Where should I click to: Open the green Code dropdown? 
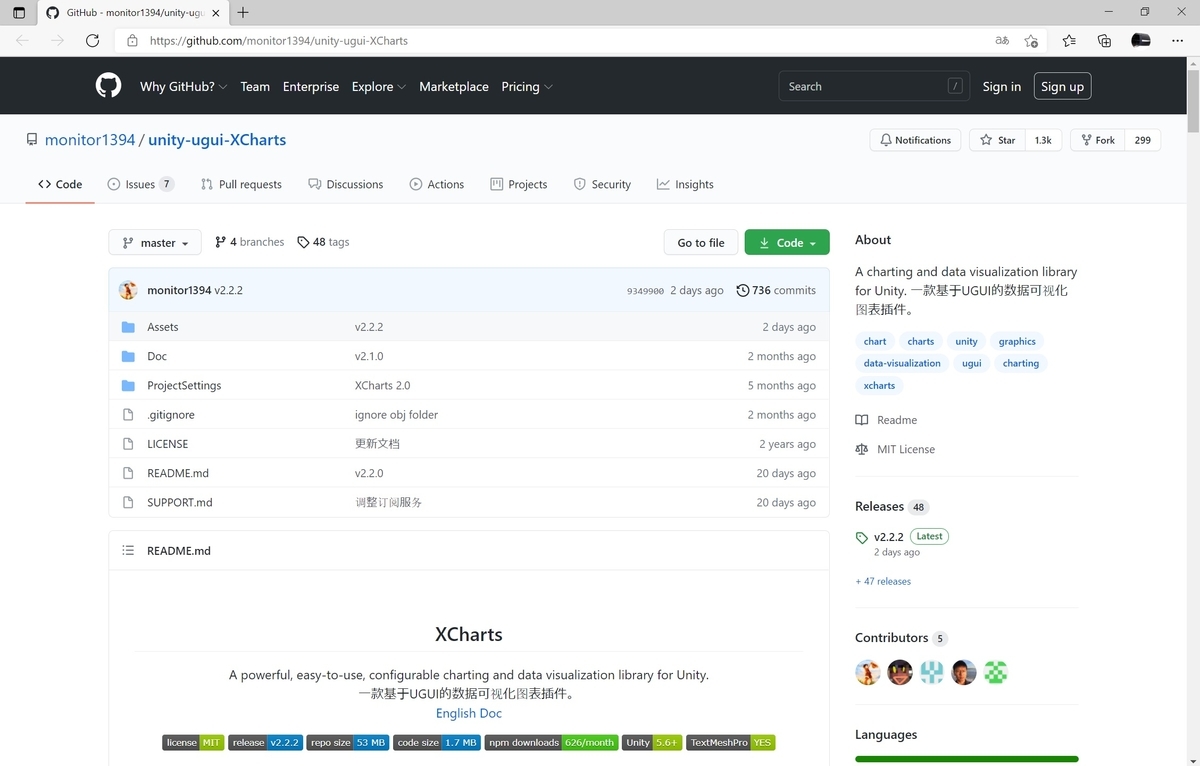coord(787,242)
